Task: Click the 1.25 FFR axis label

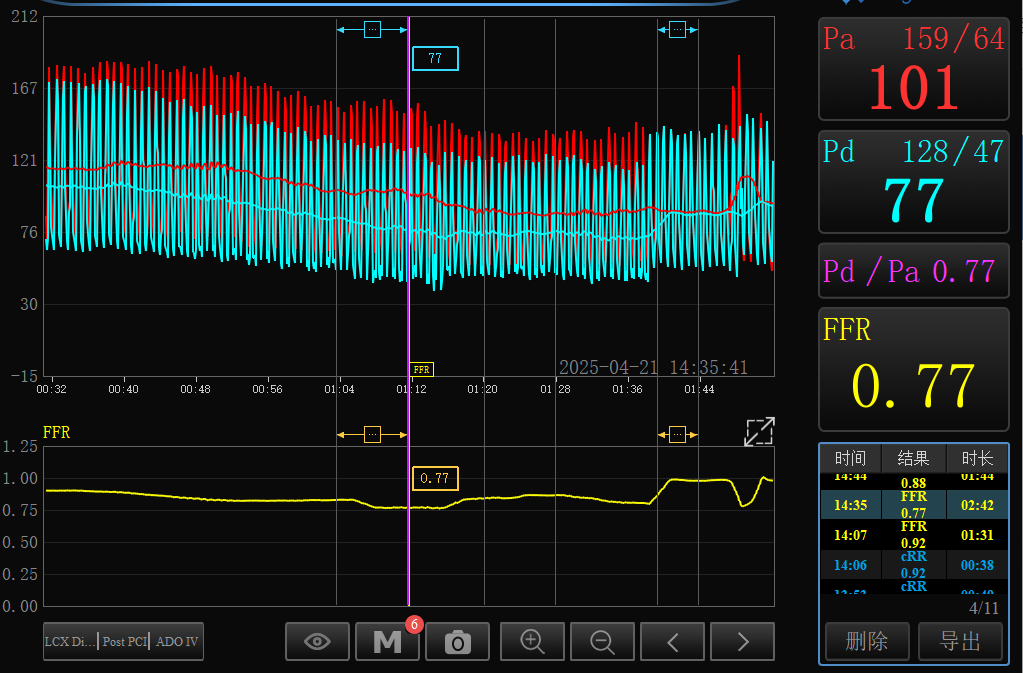Action: point(20,447)
